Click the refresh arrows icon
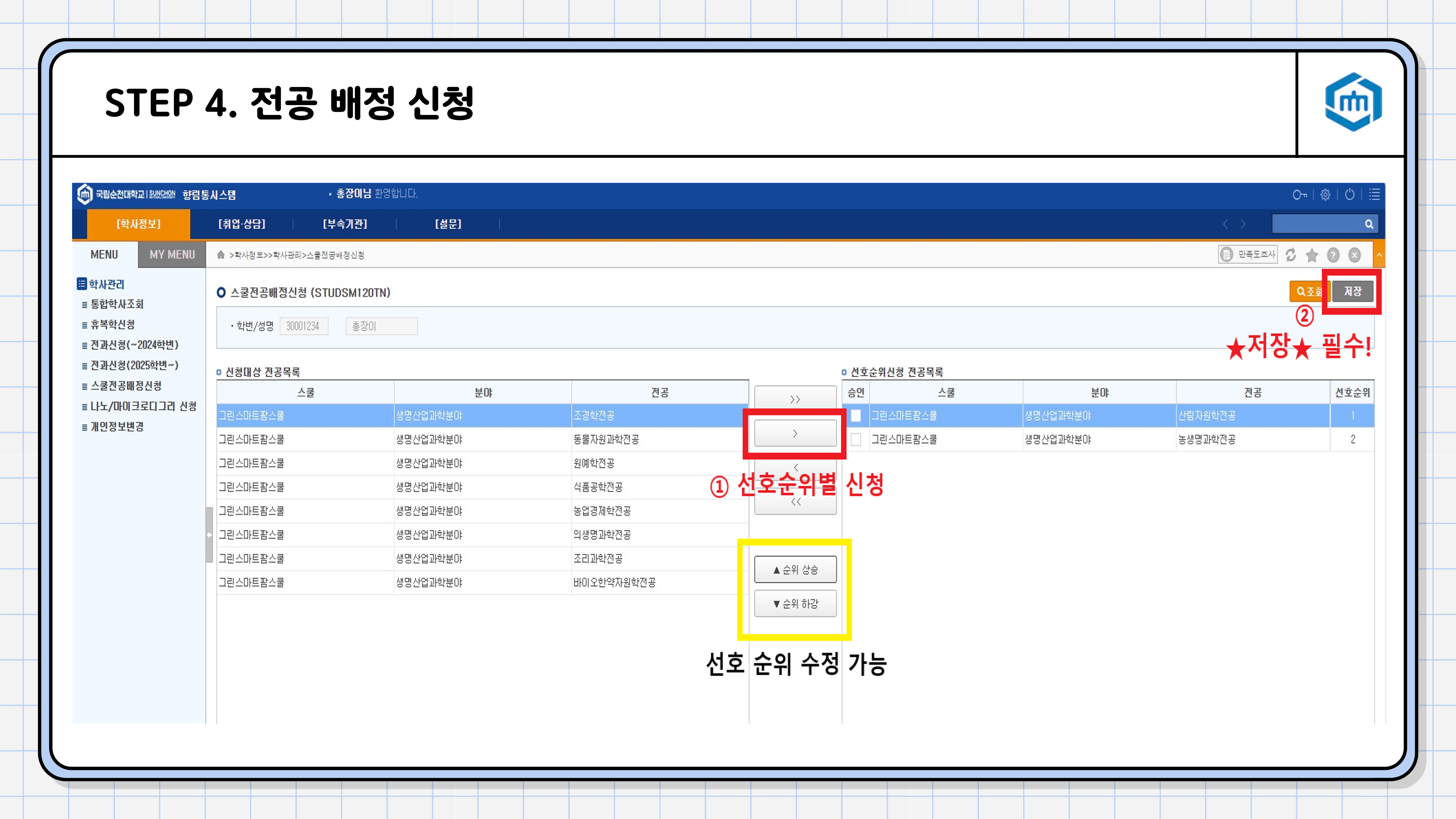This screenshot has height=819, width=1456. (x=1291, y=256)
